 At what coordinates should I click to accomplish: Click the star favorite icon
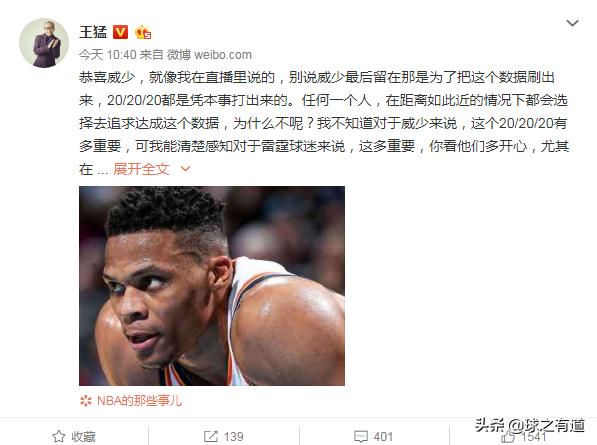[x=59, y=436]
